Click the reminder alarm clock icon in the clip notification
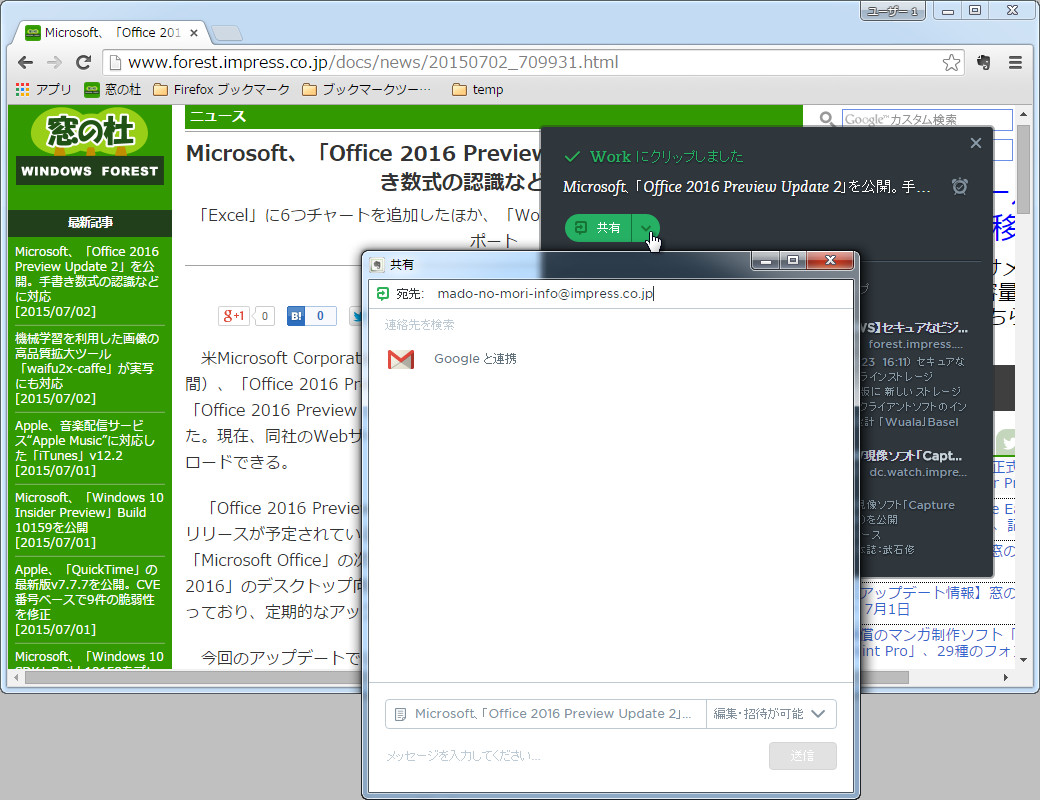The width and height of the screenshot is (1040, 800). 959,185
